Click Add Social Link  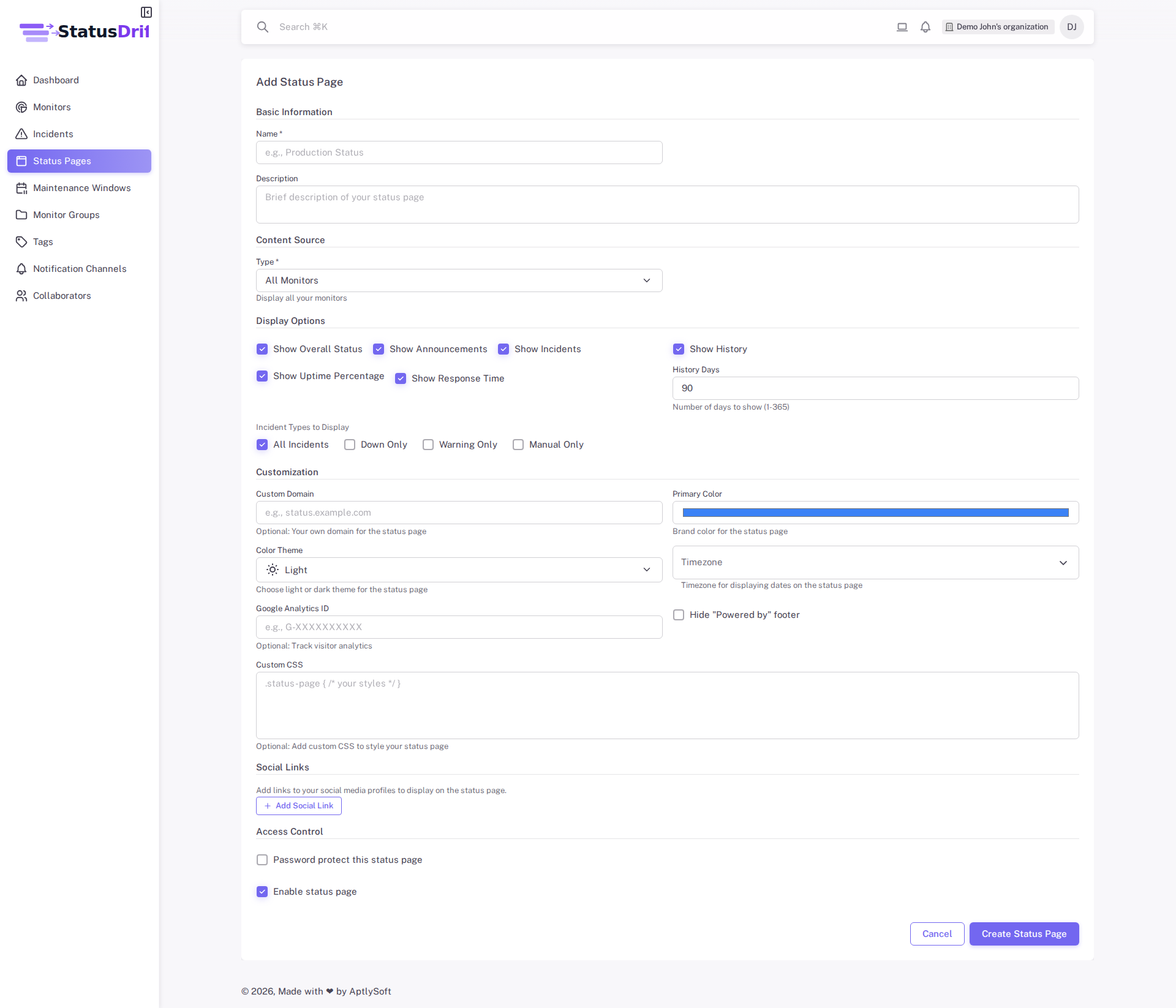click(298, 806)
